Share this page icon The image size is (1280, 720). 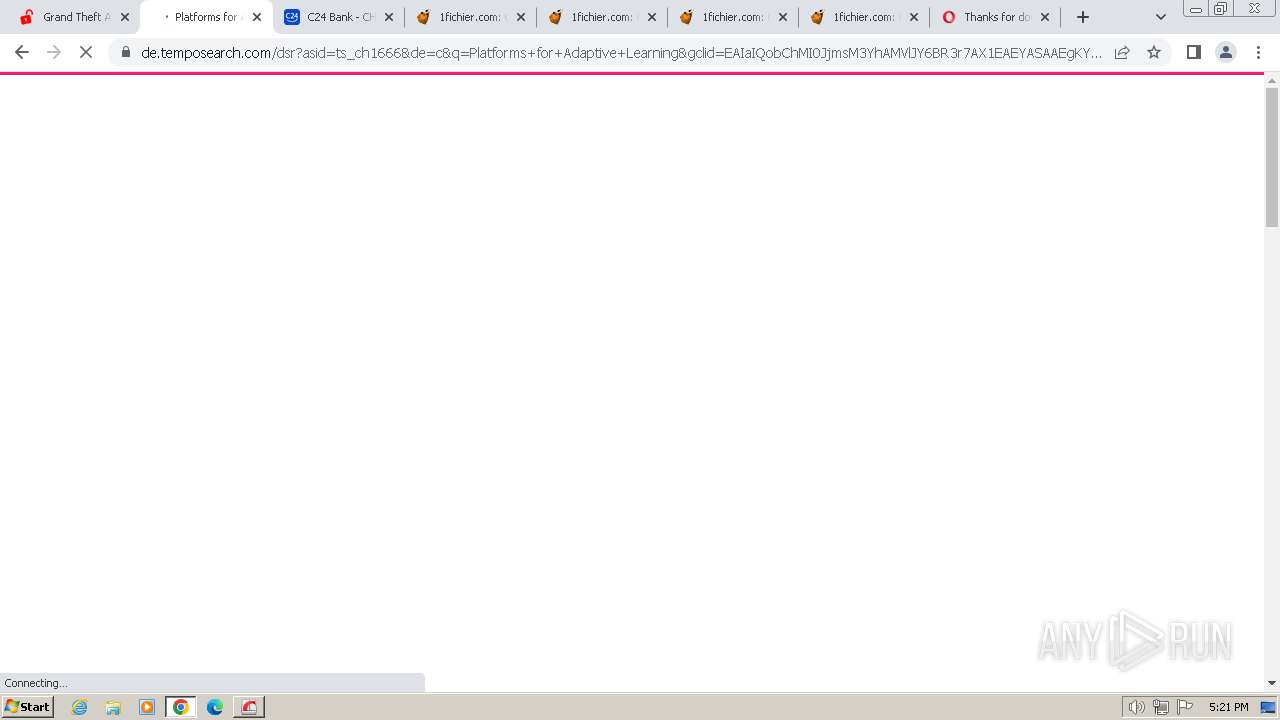(x=1122, y=52)
